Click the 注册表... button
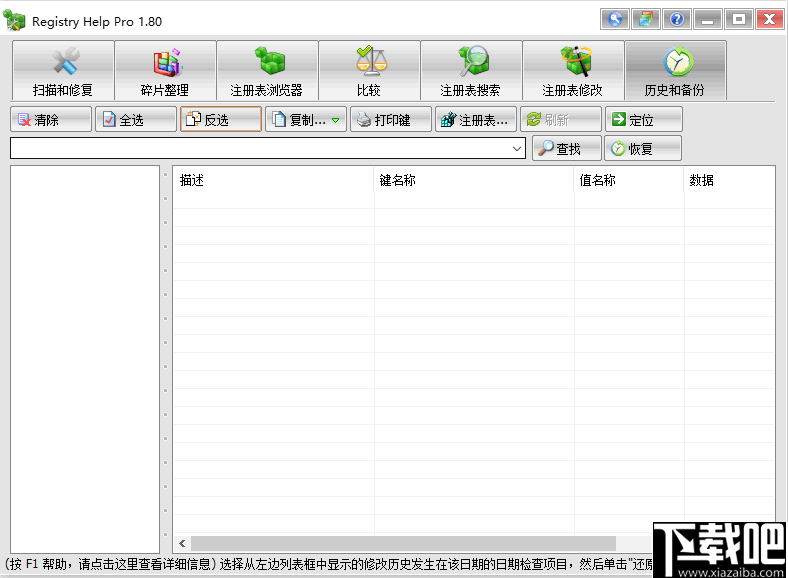This screenshot has height=578, width=788. point(475,120)
